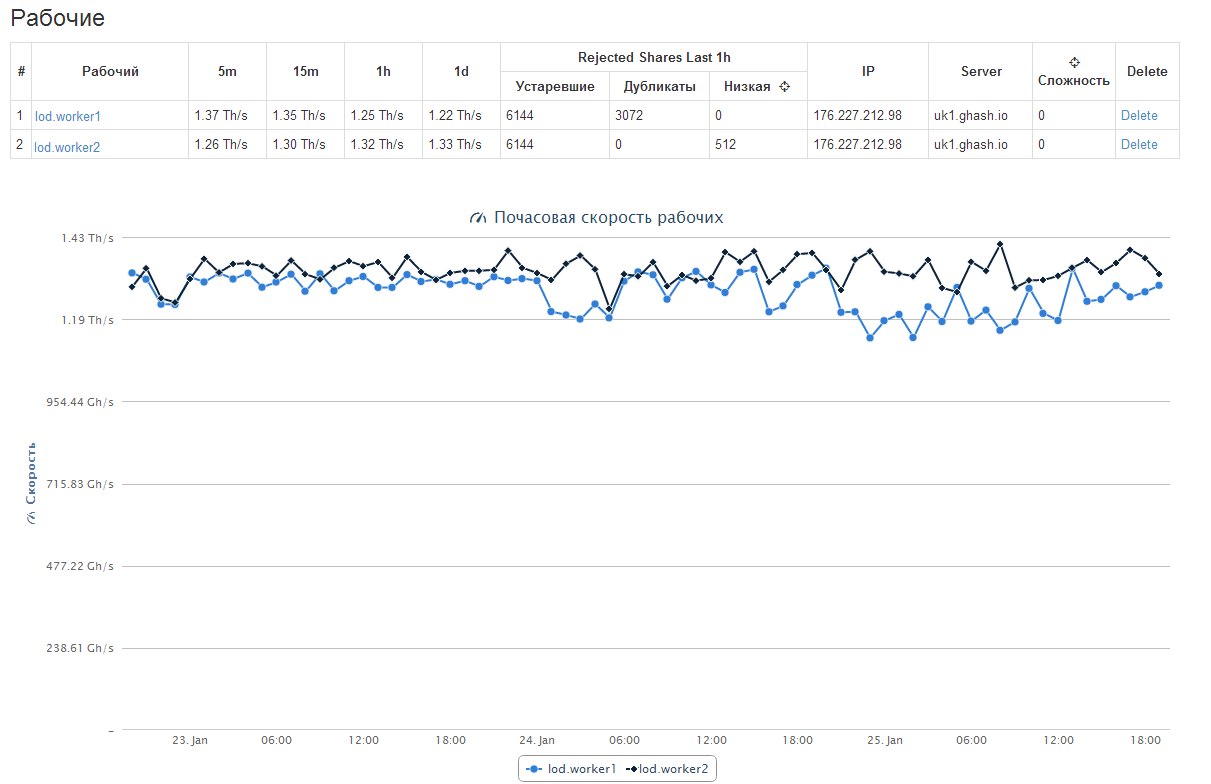This screenshot has width=1211, height=784.
Task: Toggle lod.worker1 series in chart legend
Action: 571,768
